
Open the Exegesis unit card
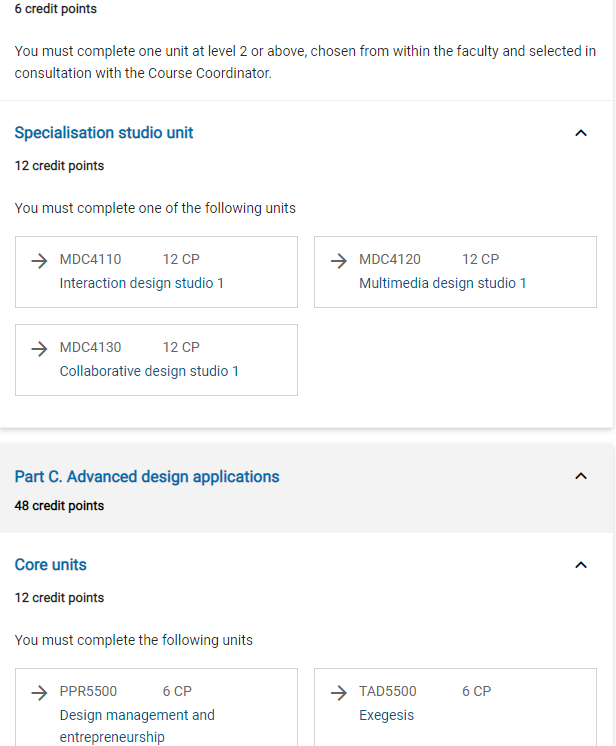click(386, 715)
